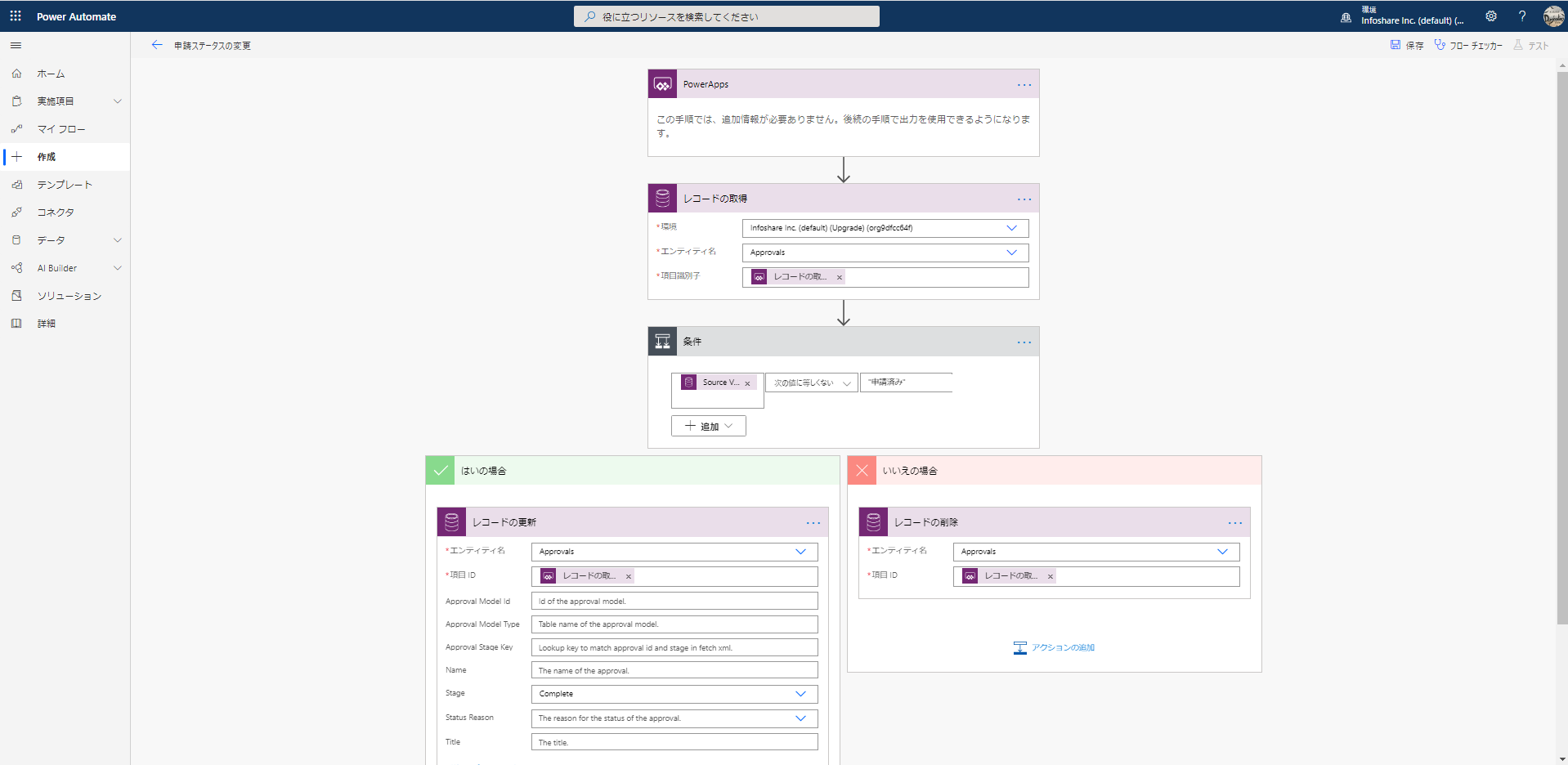Click the Approval Model Id field
1568x765 pixels.
point(674,601)
